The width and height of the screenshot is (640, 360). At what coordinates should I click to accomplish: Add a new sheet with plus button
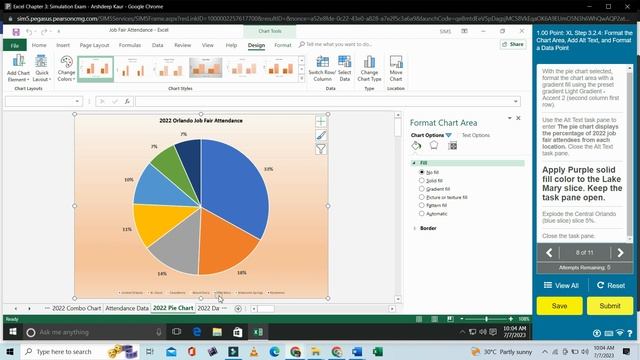(x=238, y=309)
